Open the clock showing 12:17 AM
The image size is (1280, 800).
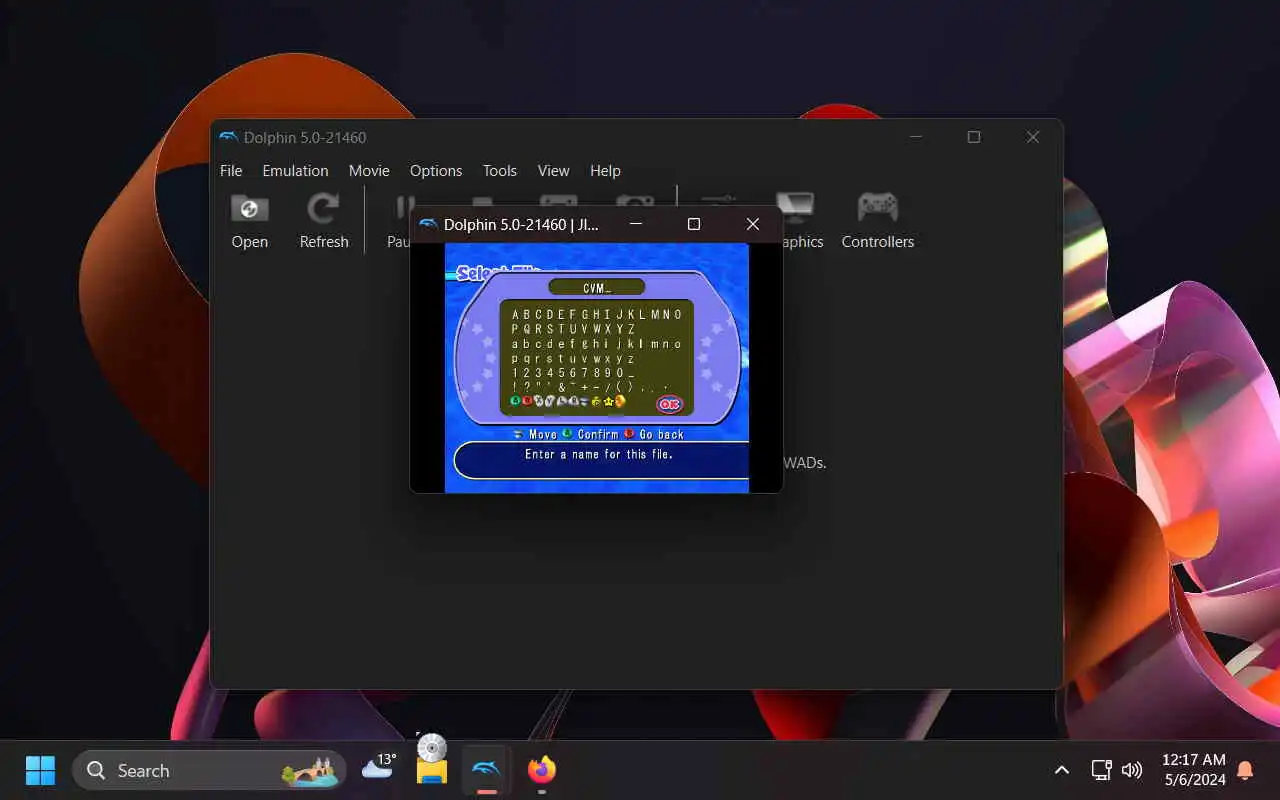(x=1194, y=769)
